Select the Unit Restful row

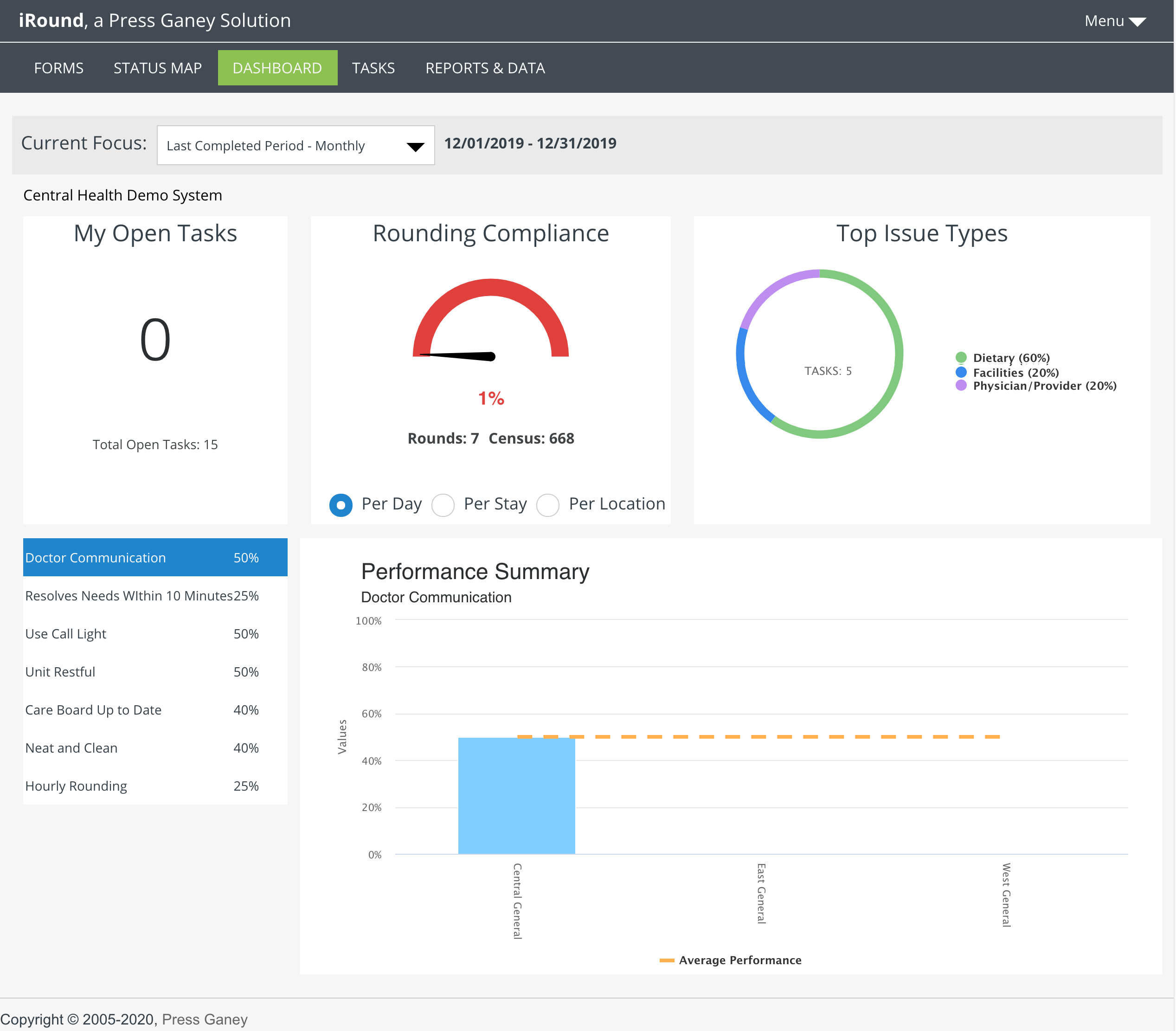pos(155,671)
